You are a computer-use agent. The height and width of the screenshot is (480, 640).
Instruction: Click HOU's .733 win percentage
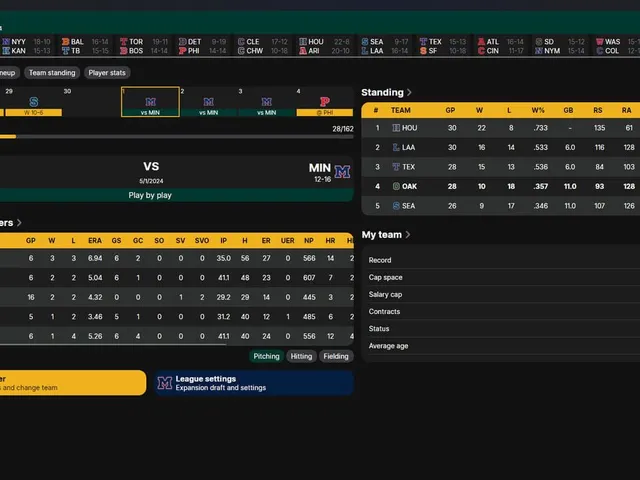[x=540, y=128]
